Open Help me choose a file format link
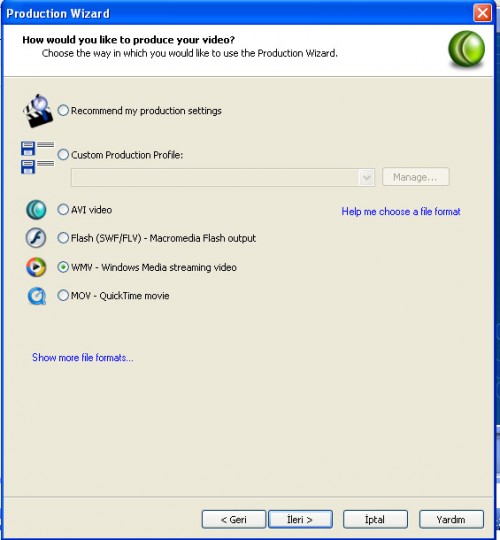Image resolution: width=500 pixels, height=540 pixels. pos(401,211)
